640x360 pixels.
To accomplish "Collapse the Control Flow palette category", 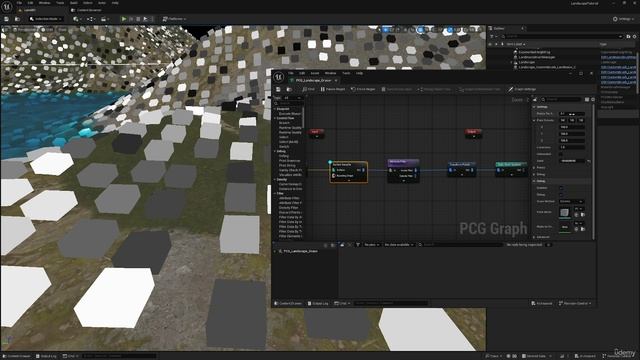I will [275, 118].
